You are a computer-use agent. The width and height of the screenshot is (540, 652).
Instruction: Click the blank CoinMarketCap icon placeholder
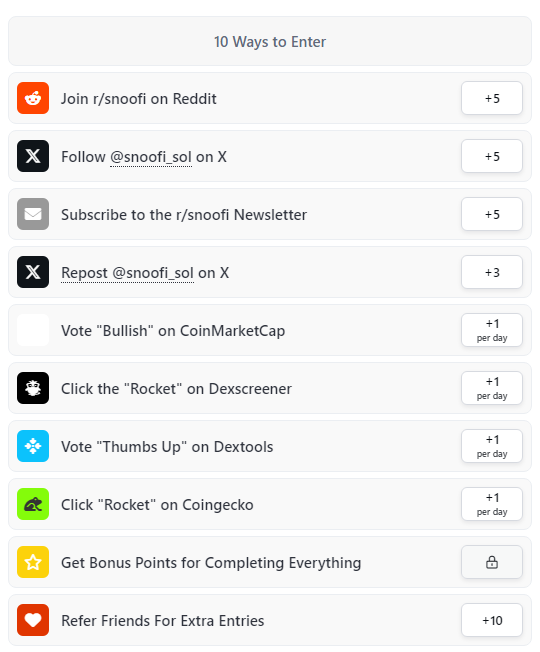(33, 330)
